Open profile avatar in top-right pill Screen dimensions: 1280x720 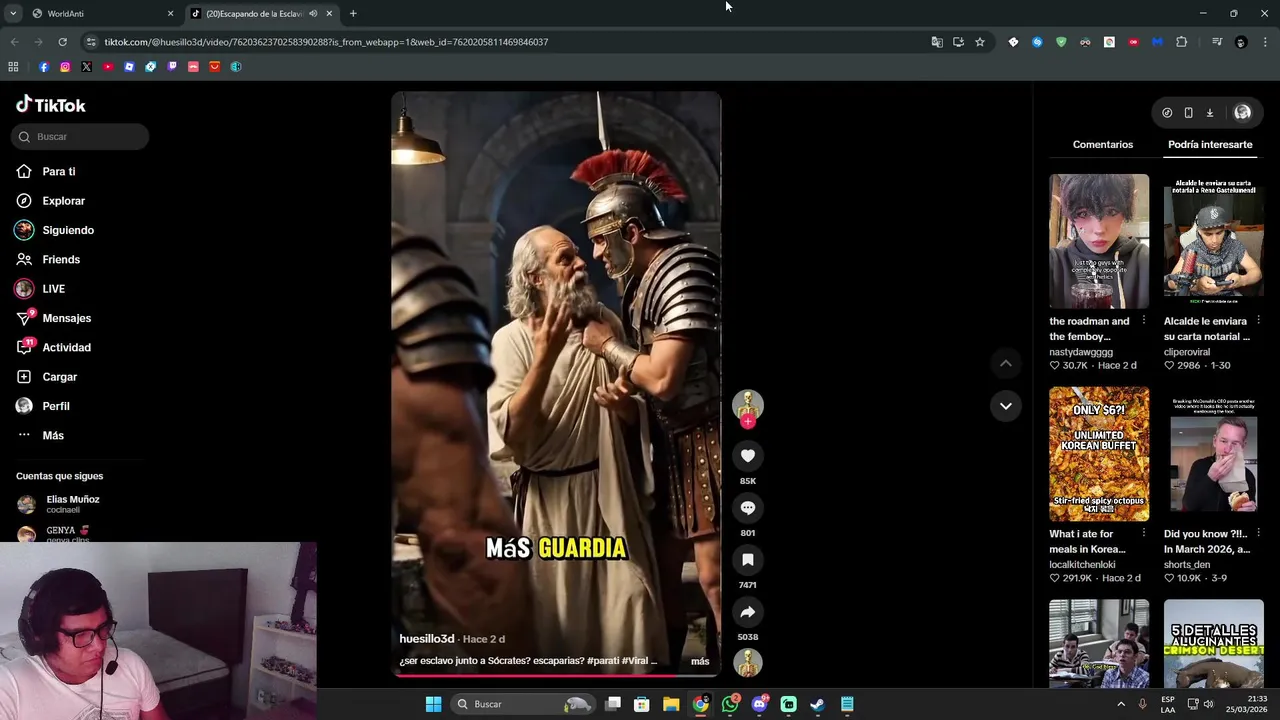click(x=1242, y=113)
